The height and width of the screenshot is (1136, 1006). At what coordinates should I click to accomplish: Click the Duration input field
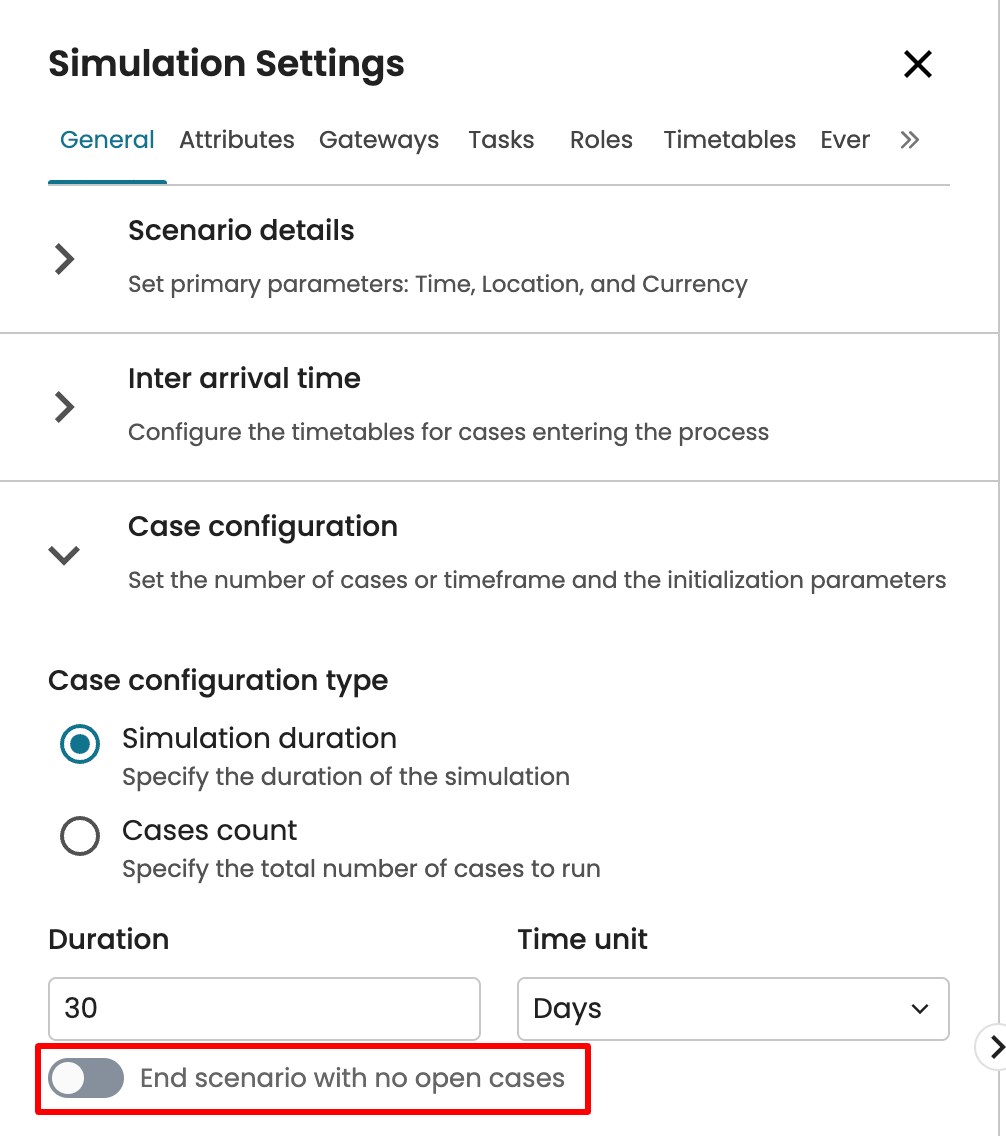pyautogui.click(x=264, y=1008)
